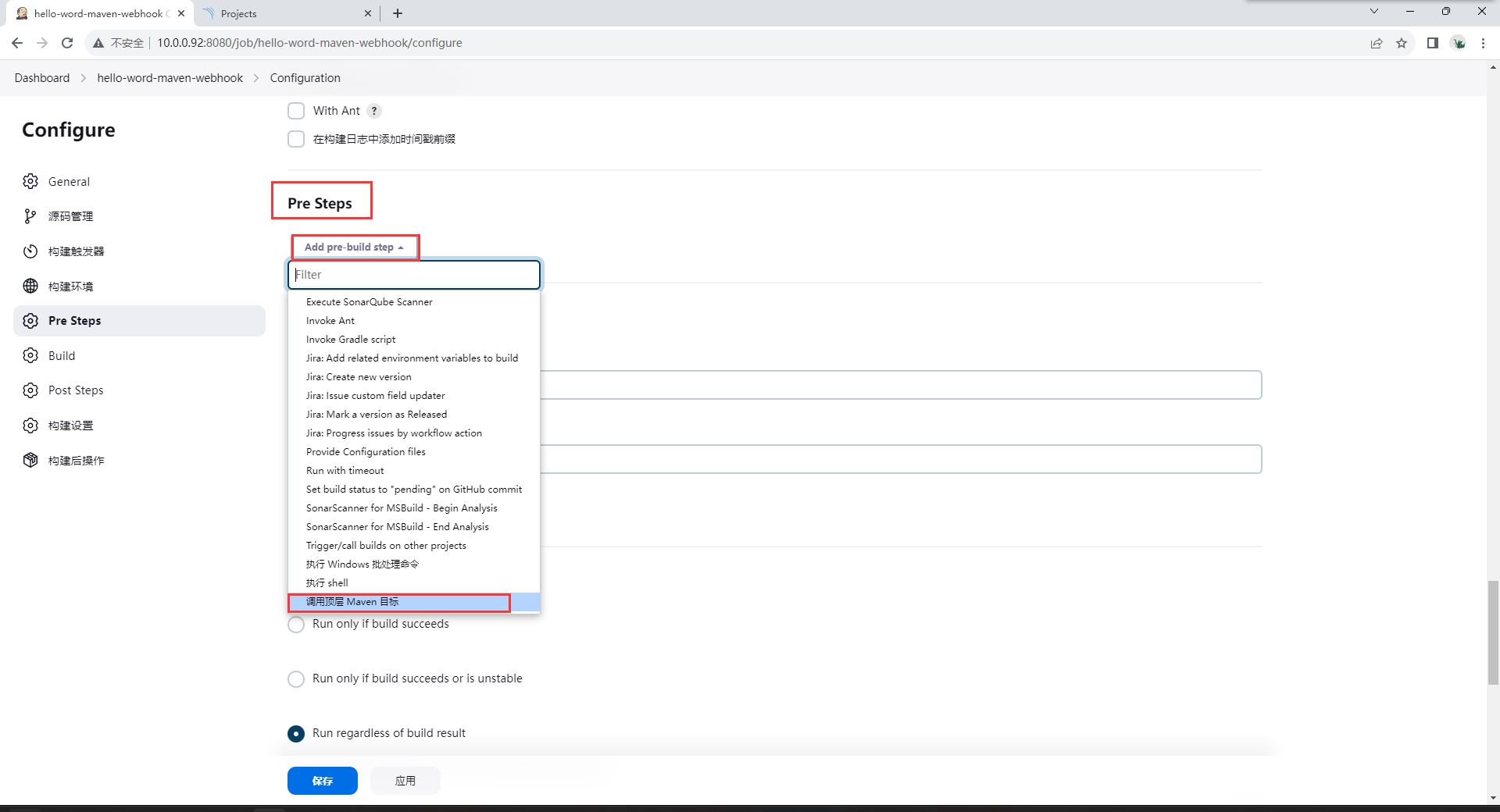
Task: Open a new browser tab with plus
Action: pos(398,13)
